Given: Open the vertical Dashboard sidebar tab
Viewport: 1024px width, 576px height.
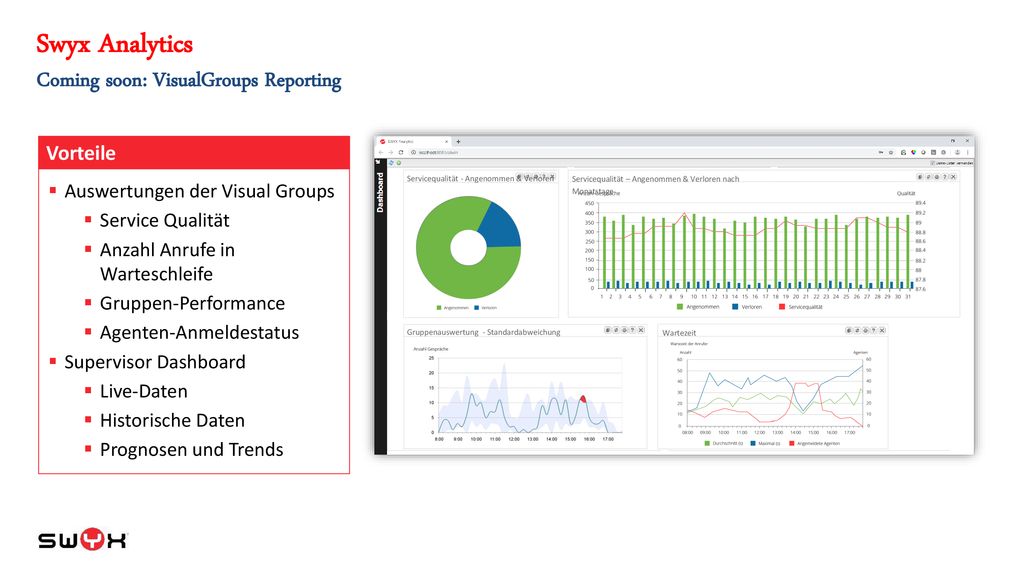Looking at the screenshot, I should click(380, 192).
